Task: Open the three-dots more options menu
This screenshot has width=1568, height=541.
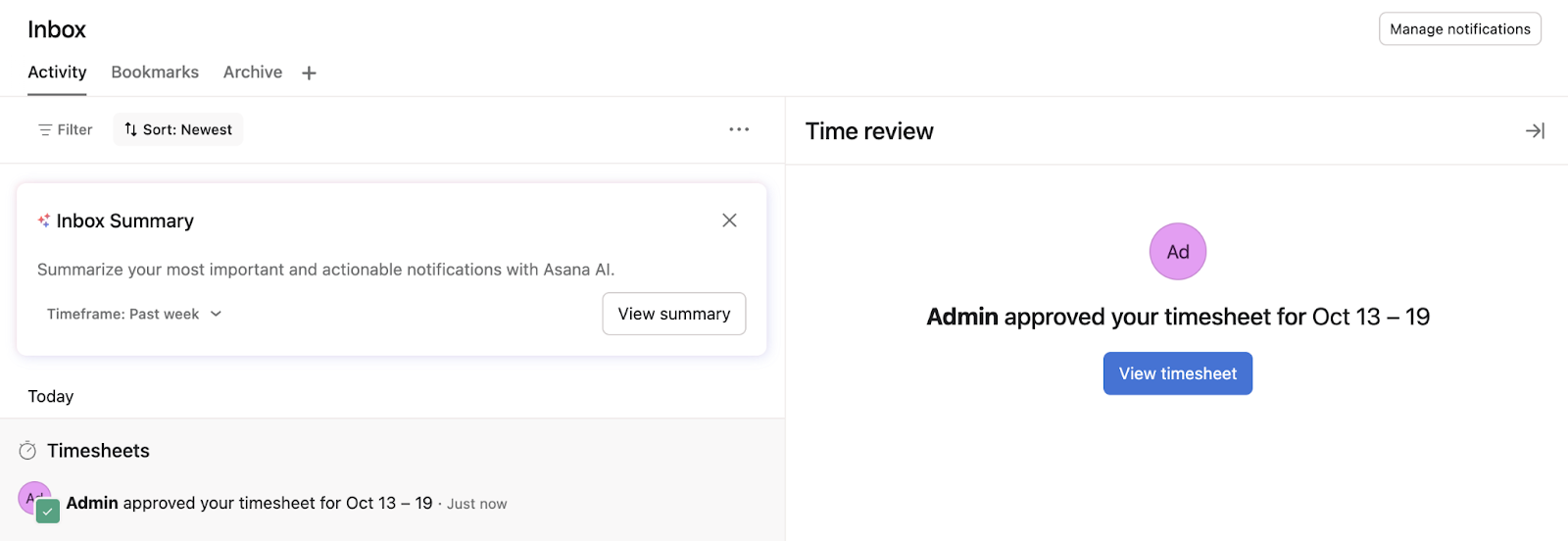Action: click(x=739, y=129)
